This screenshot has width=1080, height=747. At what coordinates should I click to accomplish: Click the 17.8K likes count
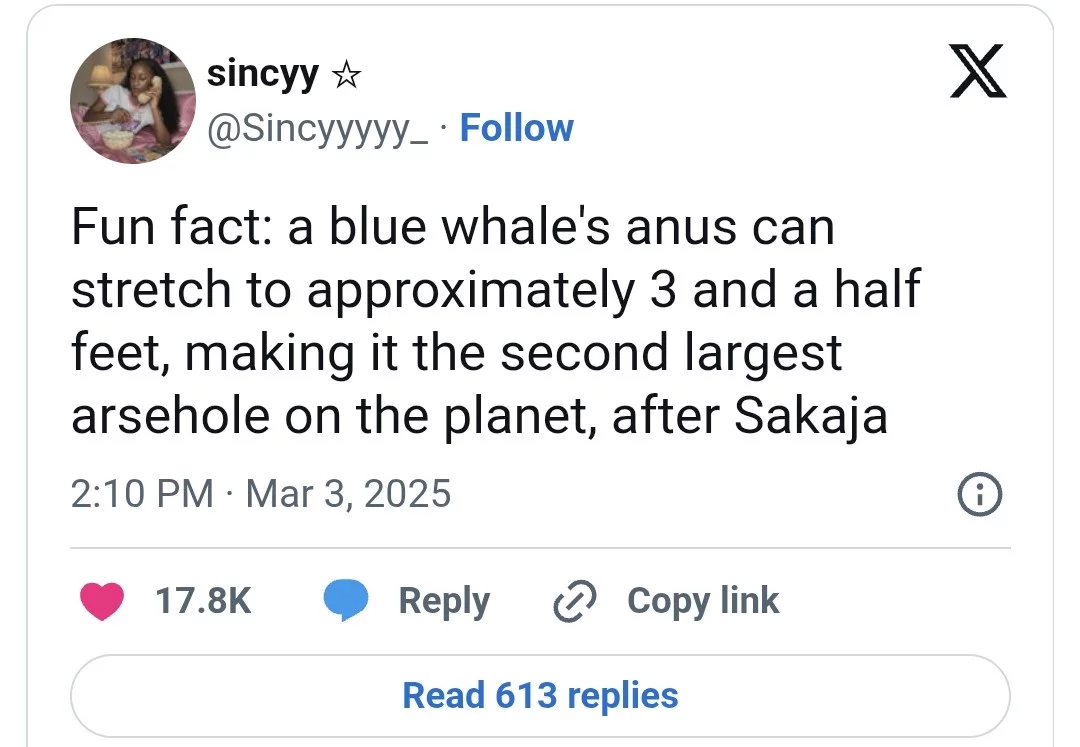[x=203, y=601]
